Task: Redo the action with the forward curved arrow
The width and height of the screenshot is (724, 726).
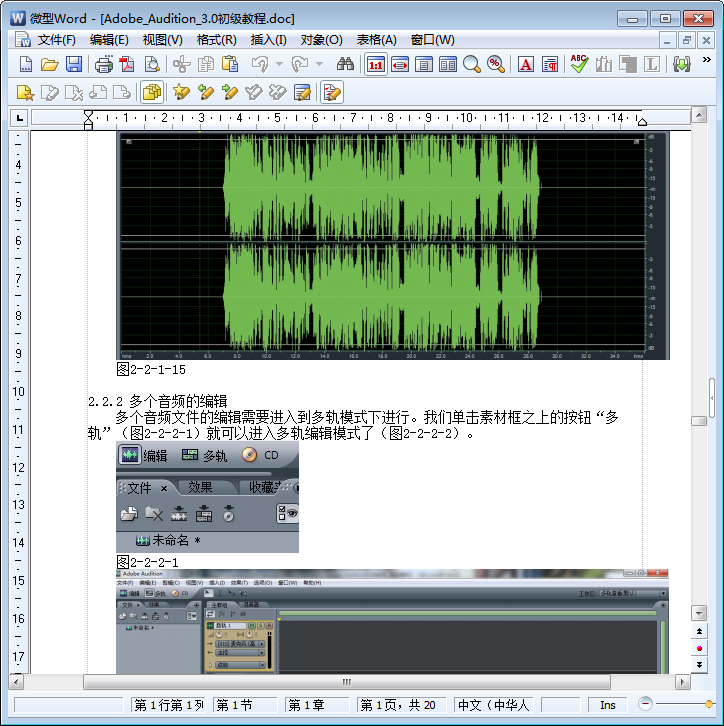Action: coord(300,64)
